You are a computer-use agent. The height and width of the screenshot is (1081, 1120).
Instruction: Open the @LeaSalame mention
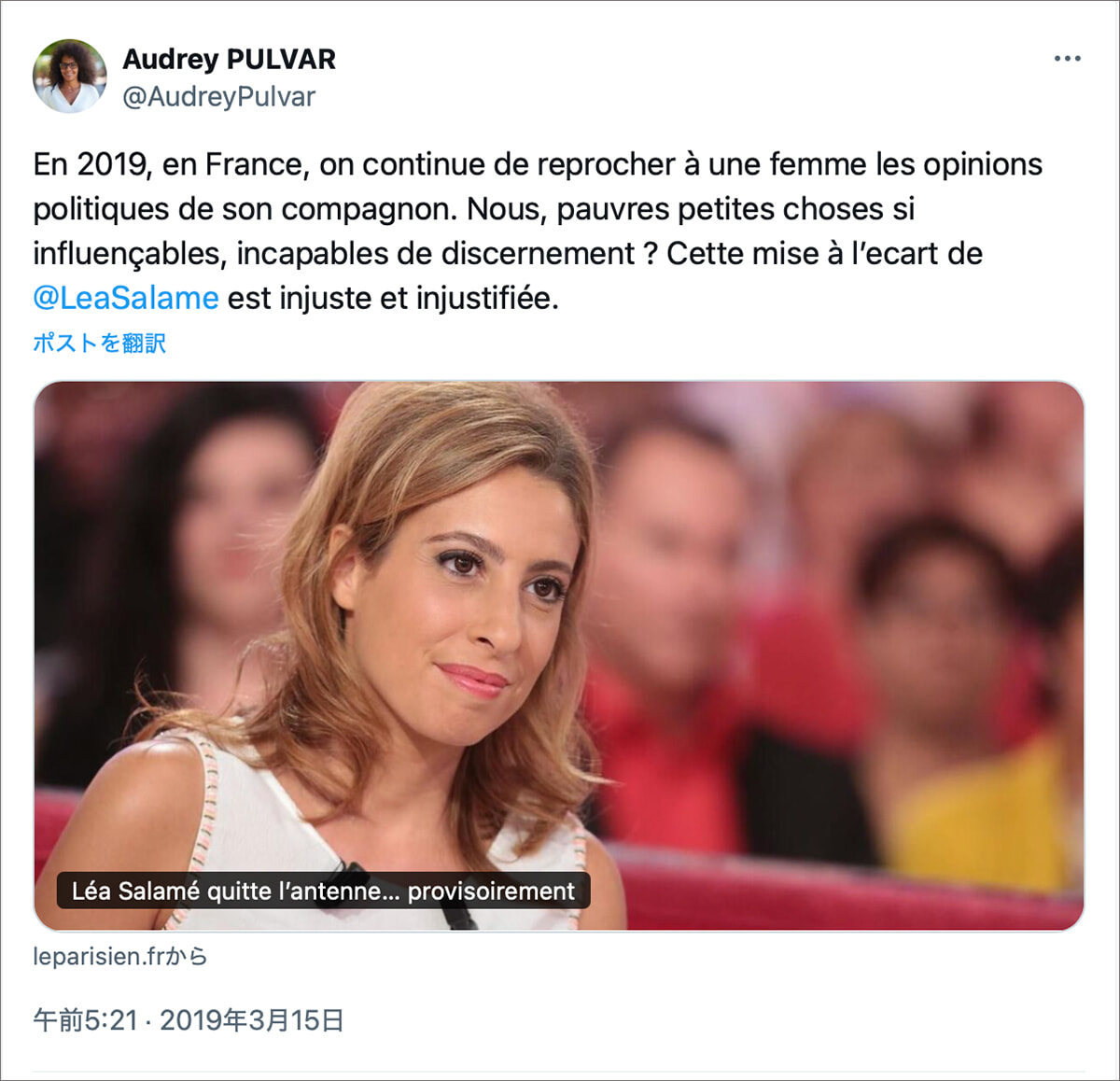(126, 298)
